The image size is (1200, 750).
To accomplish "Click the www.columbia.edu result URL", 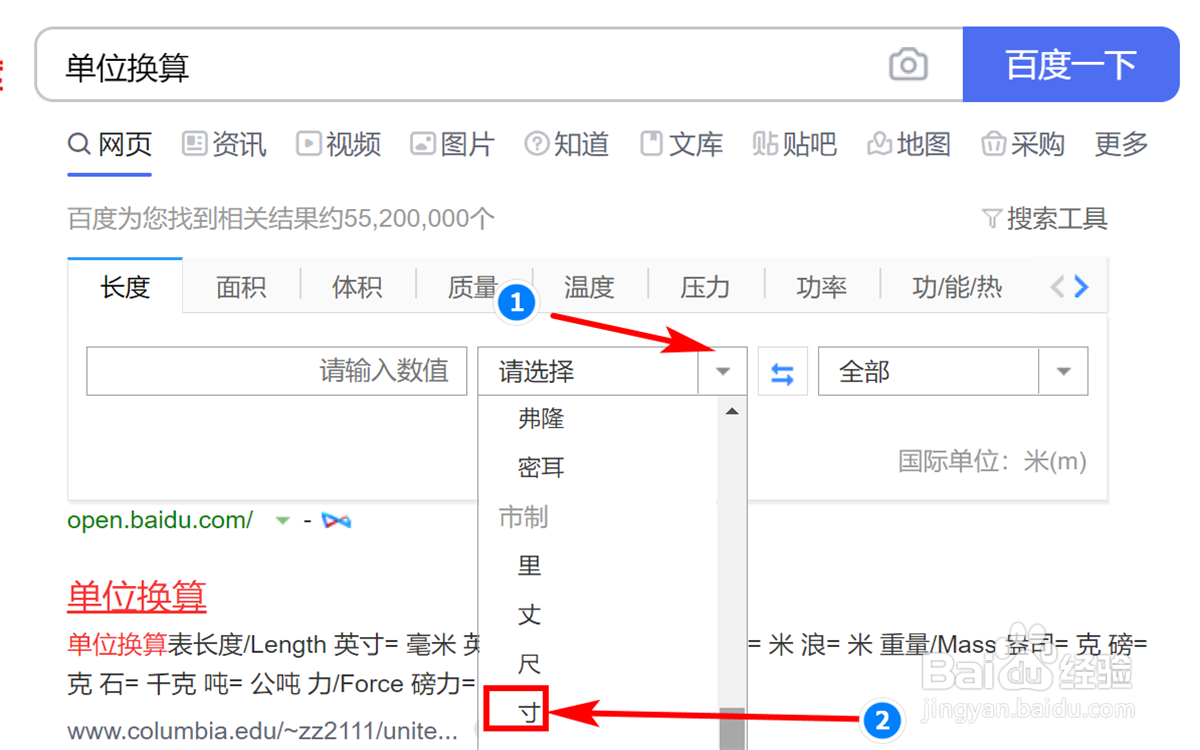I will pyautogui.click(x=263, y=731).
